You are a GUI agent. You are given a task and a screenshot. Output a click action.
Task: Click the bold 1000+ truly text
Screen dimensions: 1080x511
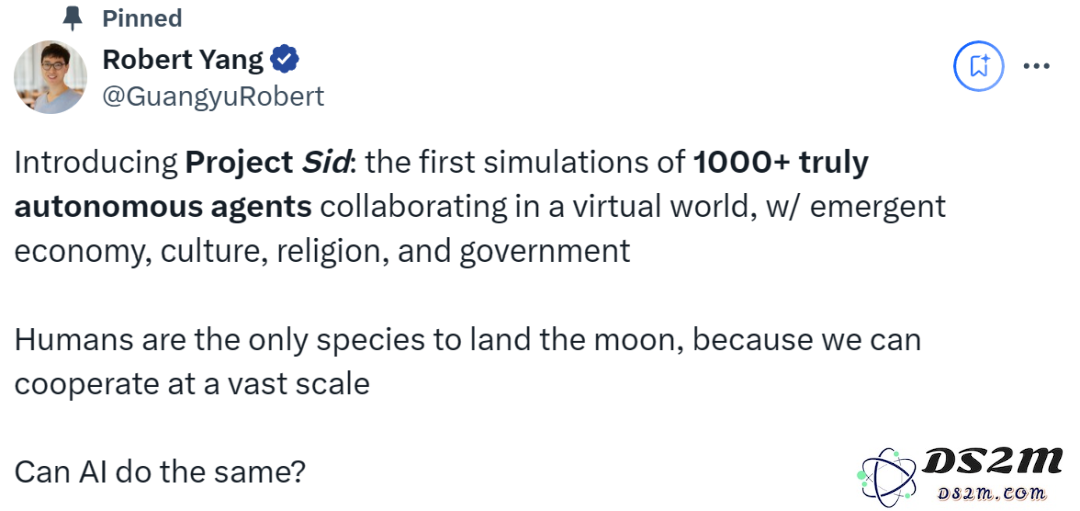point(780,164)
